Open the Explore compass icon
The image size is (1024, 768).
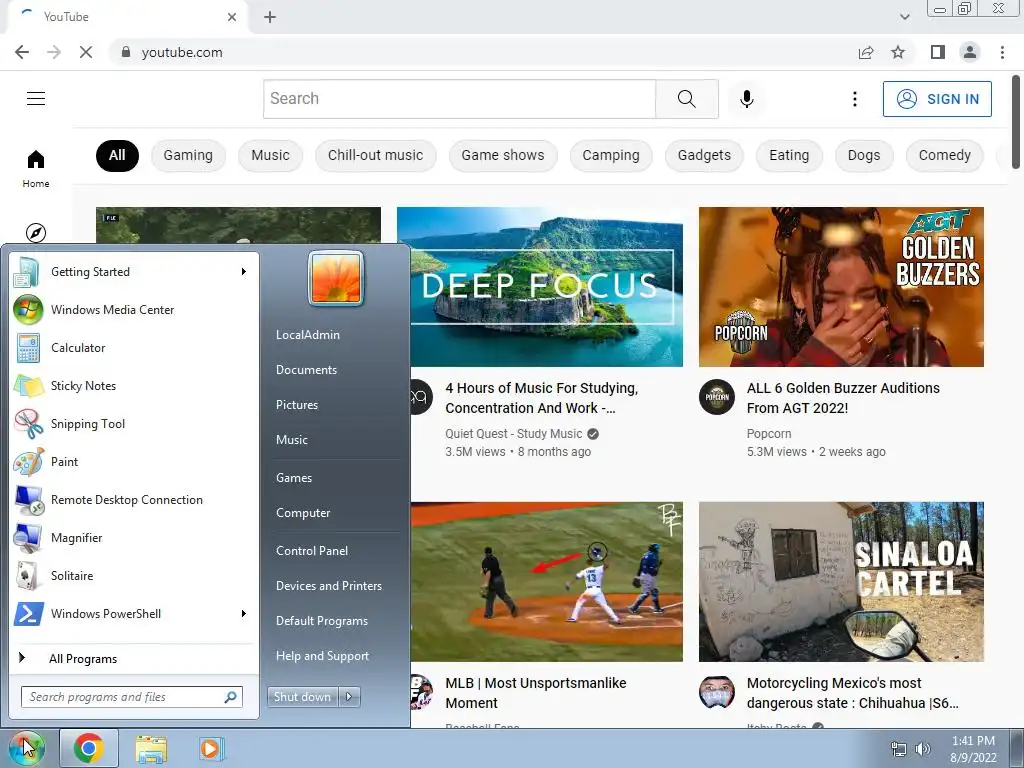pos(36,232)
